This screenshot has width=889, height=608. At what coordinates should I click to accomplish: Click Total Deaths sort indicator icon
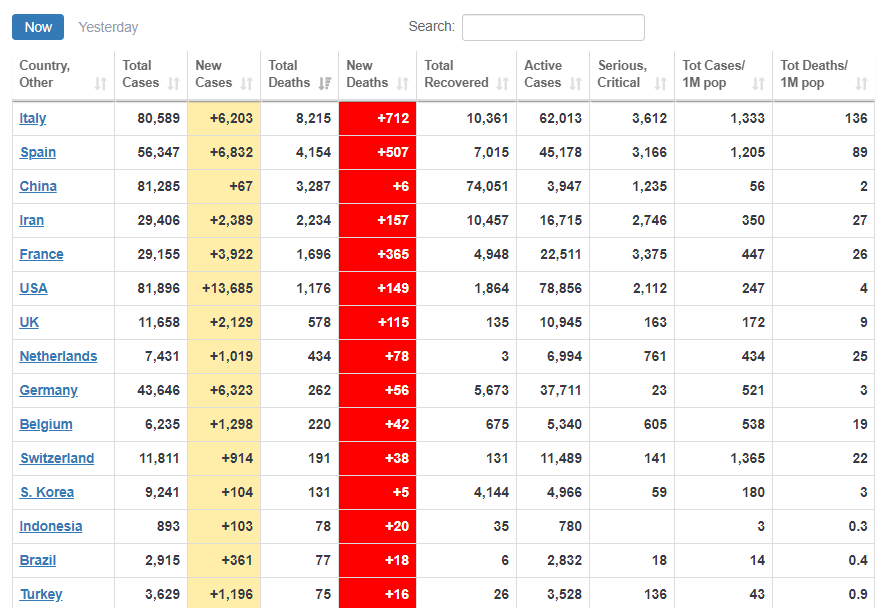point(324,84)
